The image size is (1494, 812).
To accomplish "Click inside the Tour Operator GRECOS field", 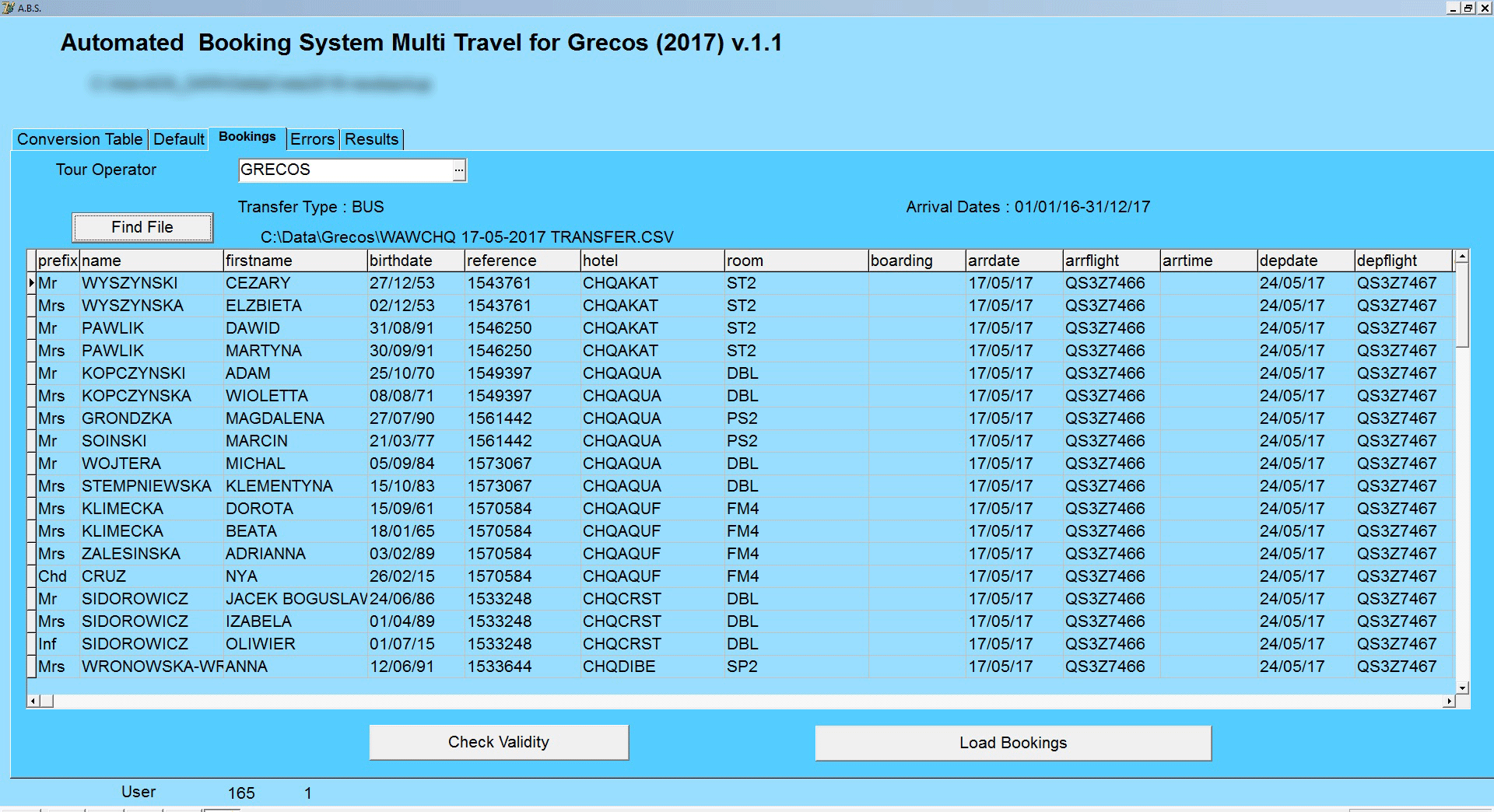I will tap(342, 170).
